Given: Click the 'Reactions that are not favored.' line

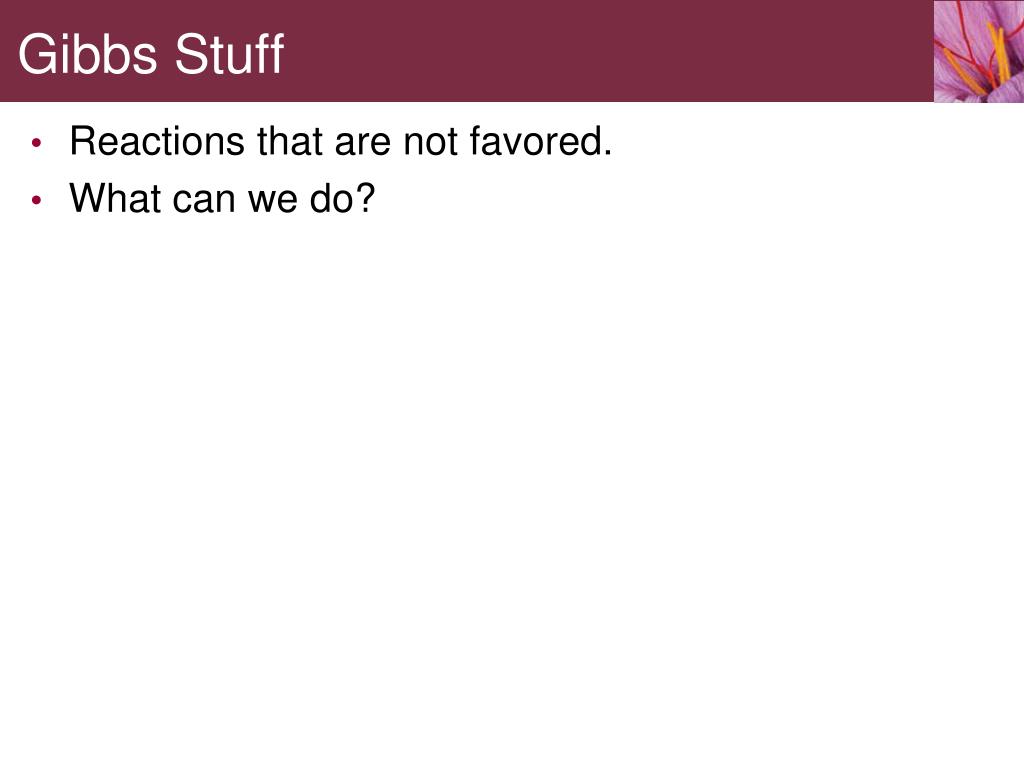Looking at the screenshot, I should (341, 141).
